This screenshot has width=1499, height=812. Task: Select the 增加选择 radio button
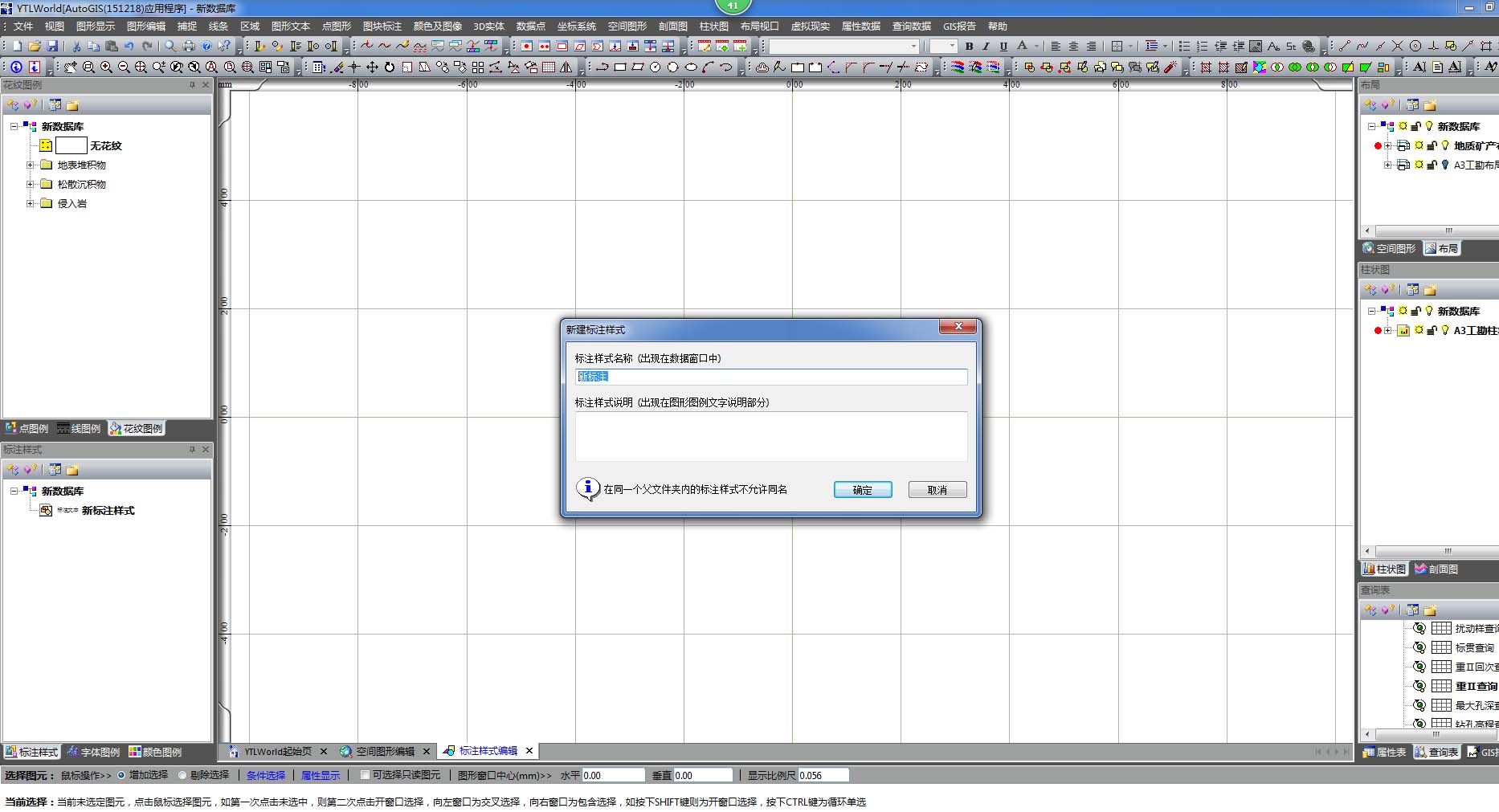pos(122,775)
